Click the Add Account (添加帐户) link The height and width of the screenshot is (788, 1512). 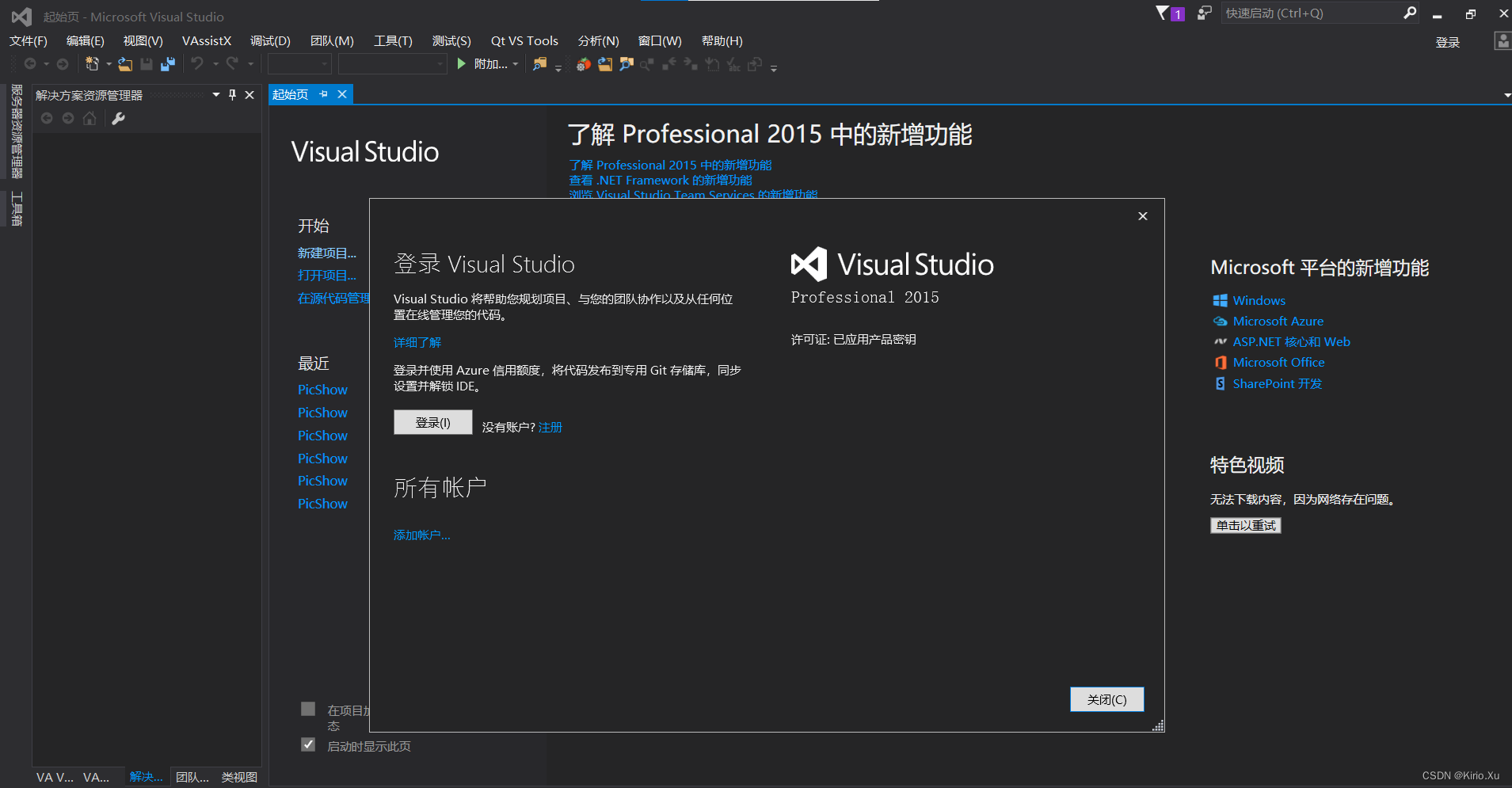tap(422, 535)
